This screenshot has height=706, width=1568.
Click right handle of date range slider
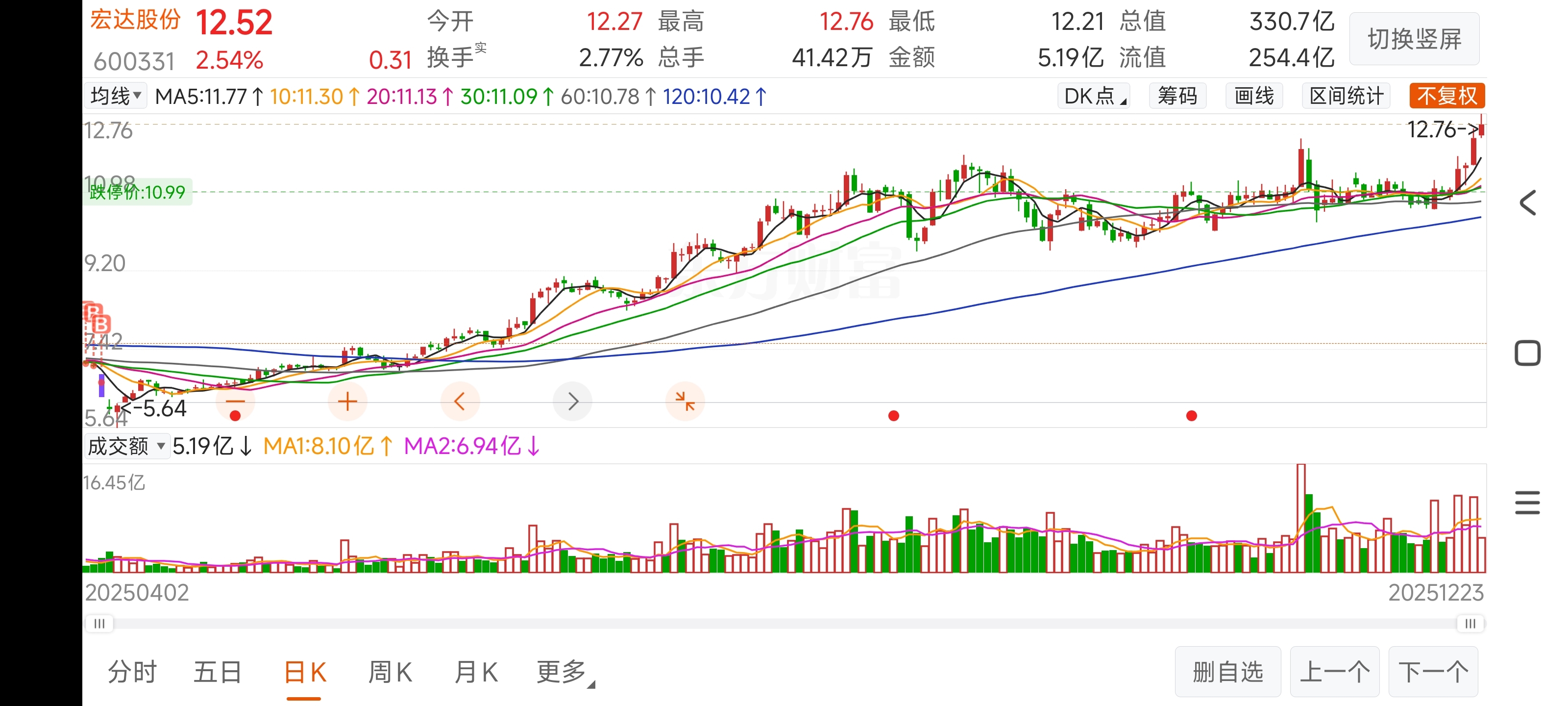pyautogui.click(x=1470, y=624)
